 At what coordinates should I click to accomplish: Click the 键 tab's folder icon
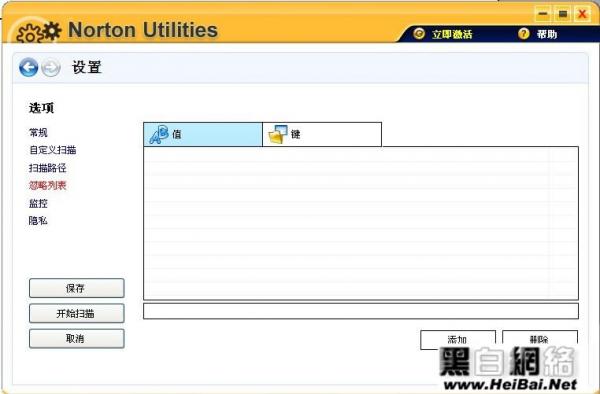click(278, 135)
